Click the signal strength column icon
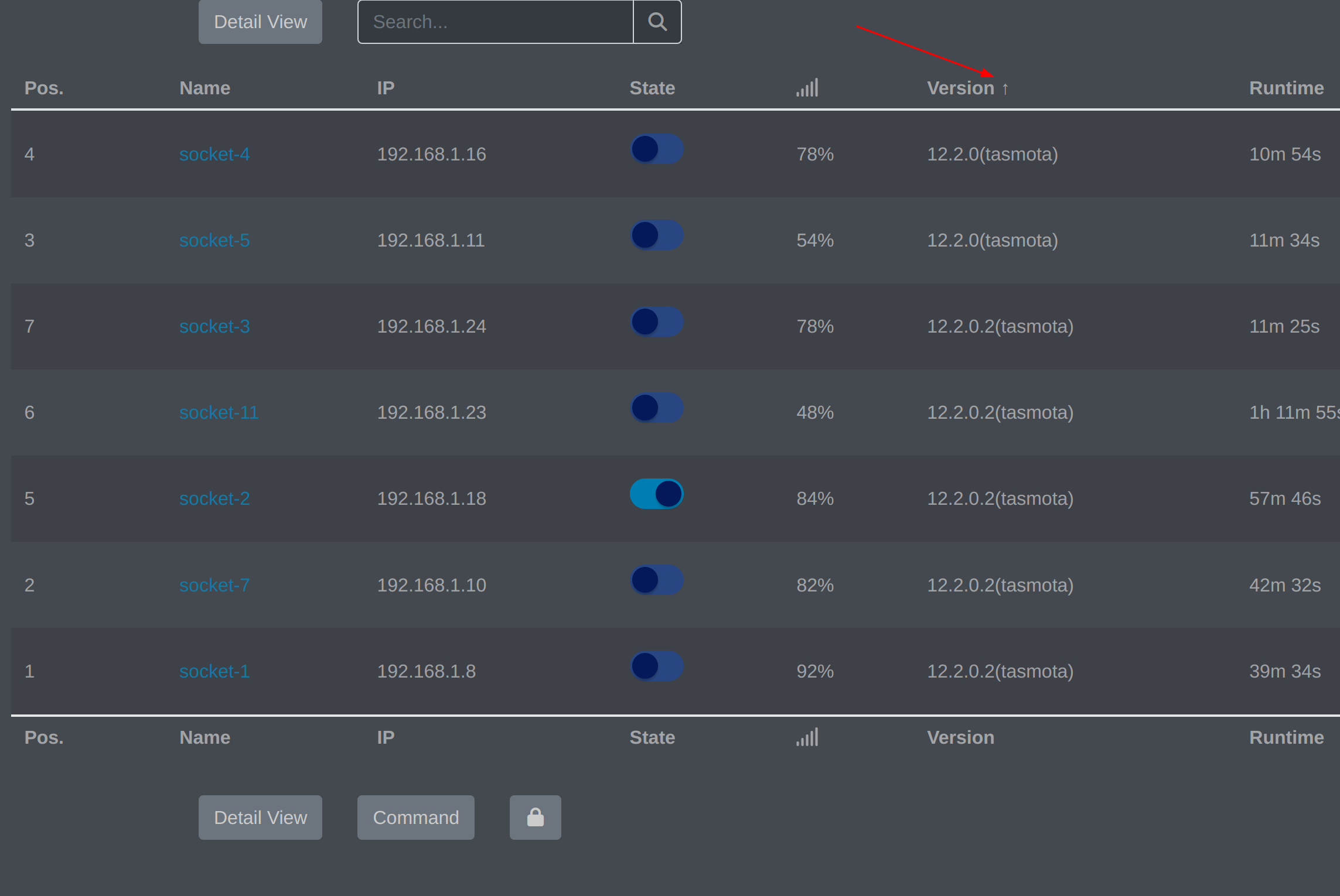 click(807, 87)
